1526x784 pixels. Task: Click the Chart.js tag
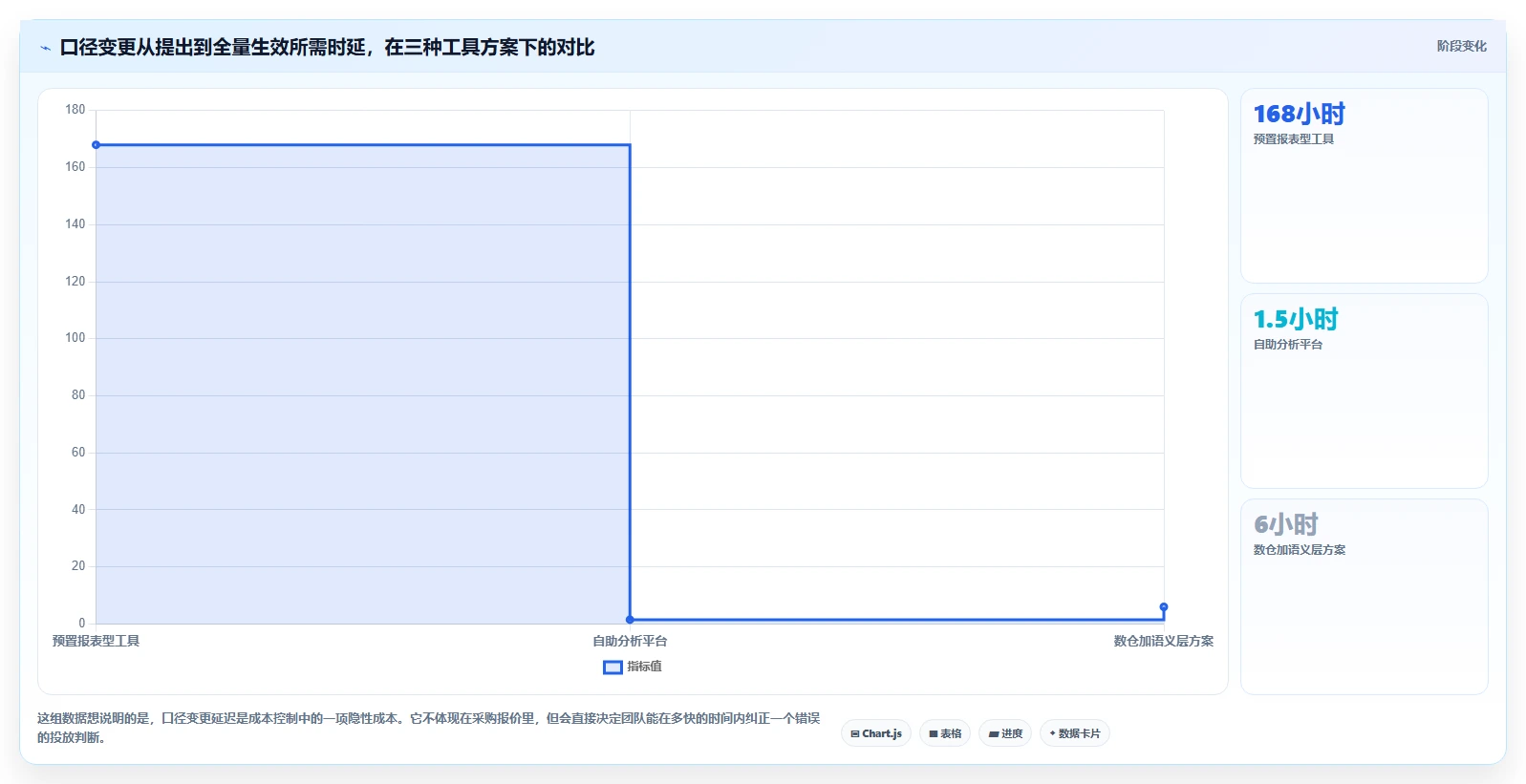pyautogui.click(x=876, y=733)
